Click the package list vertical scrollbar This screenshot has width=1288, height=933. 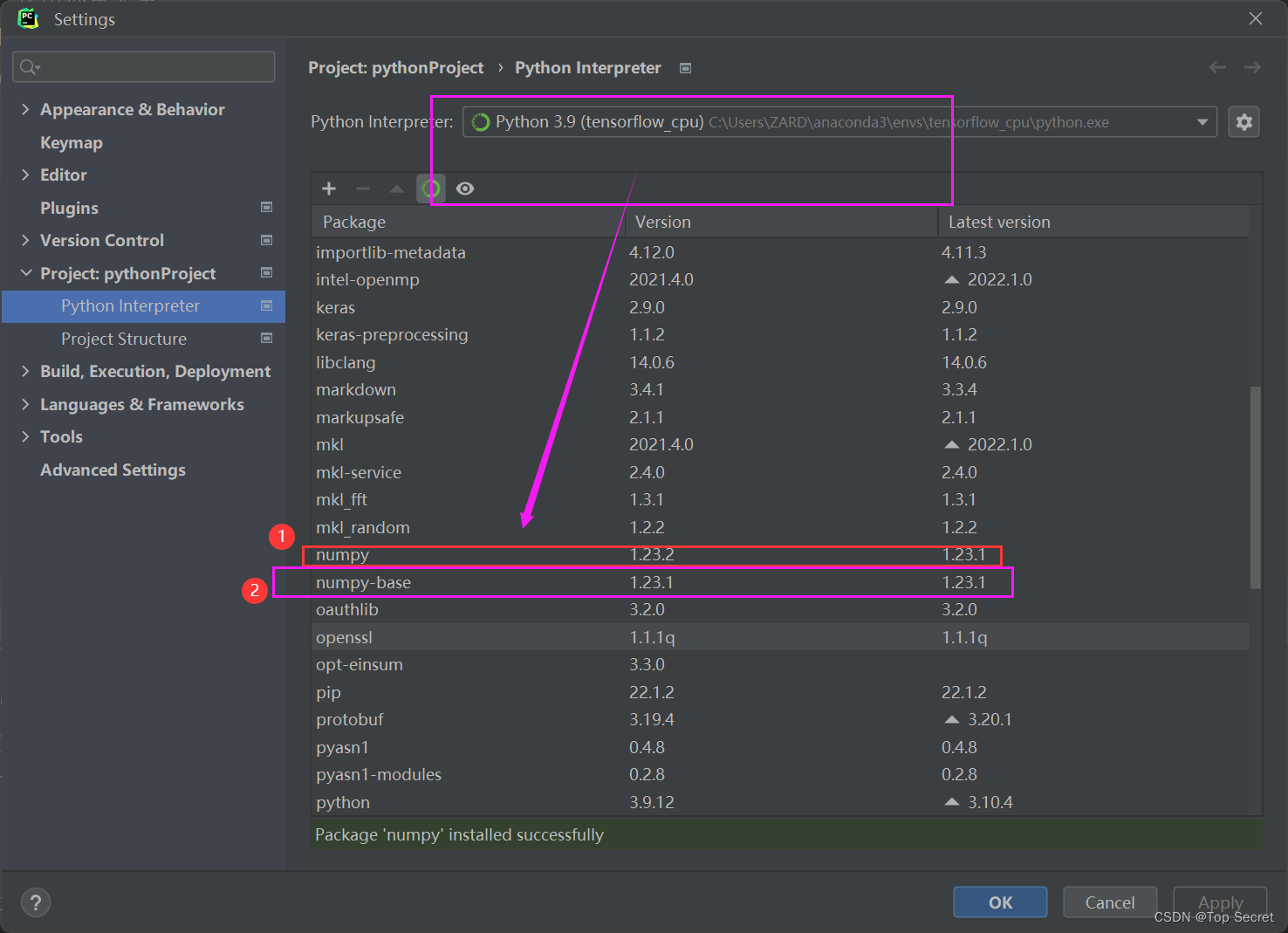[x=1256, y=487]
